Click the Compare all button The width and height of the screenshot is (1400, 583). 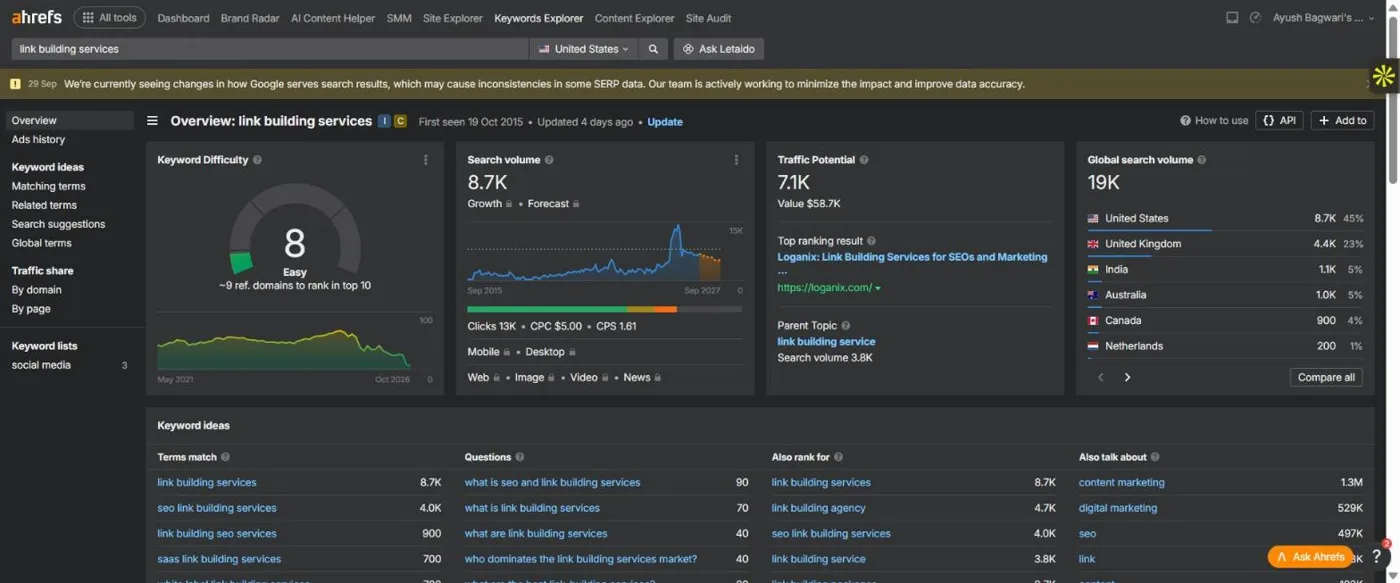pos(1326,378)
